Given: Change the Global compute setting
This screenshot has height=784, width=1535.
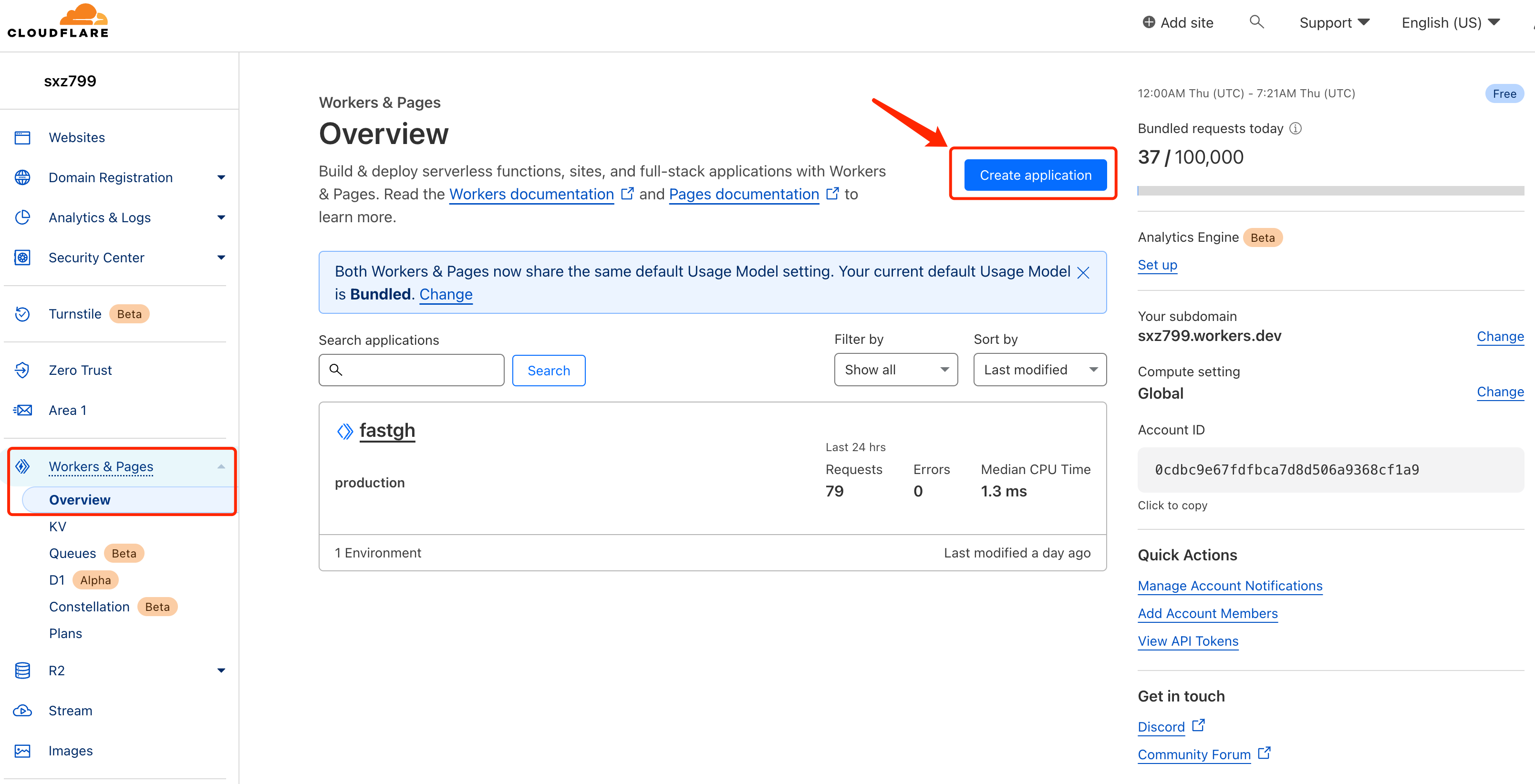Looking at the screenshot, I should tap(1501, 392).
